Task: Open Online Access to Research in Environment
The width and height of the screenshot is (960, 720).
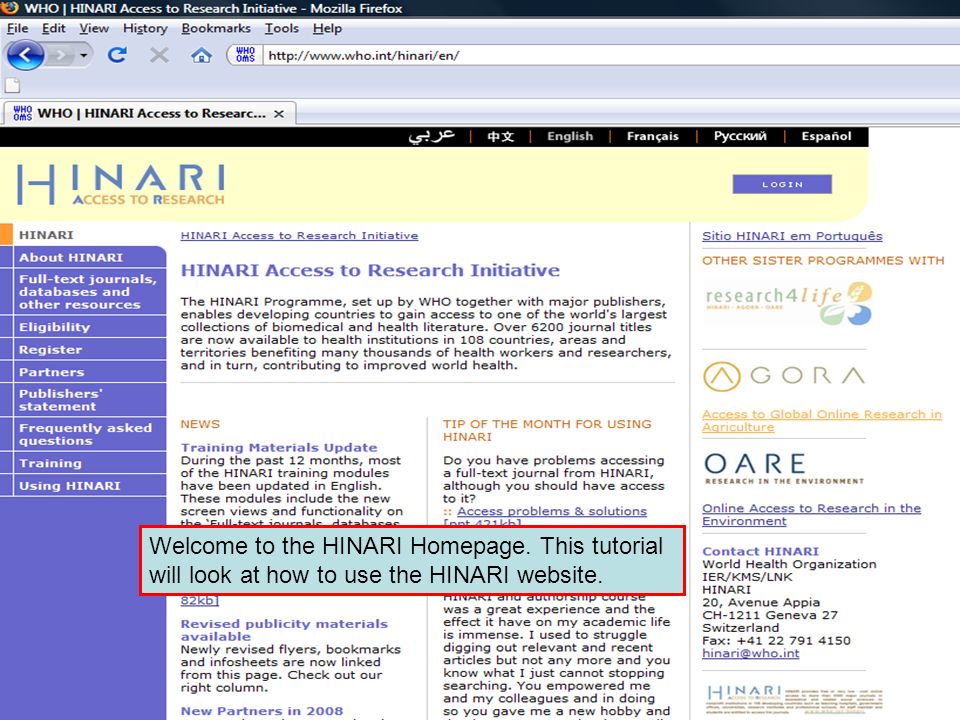Action: 811,514
